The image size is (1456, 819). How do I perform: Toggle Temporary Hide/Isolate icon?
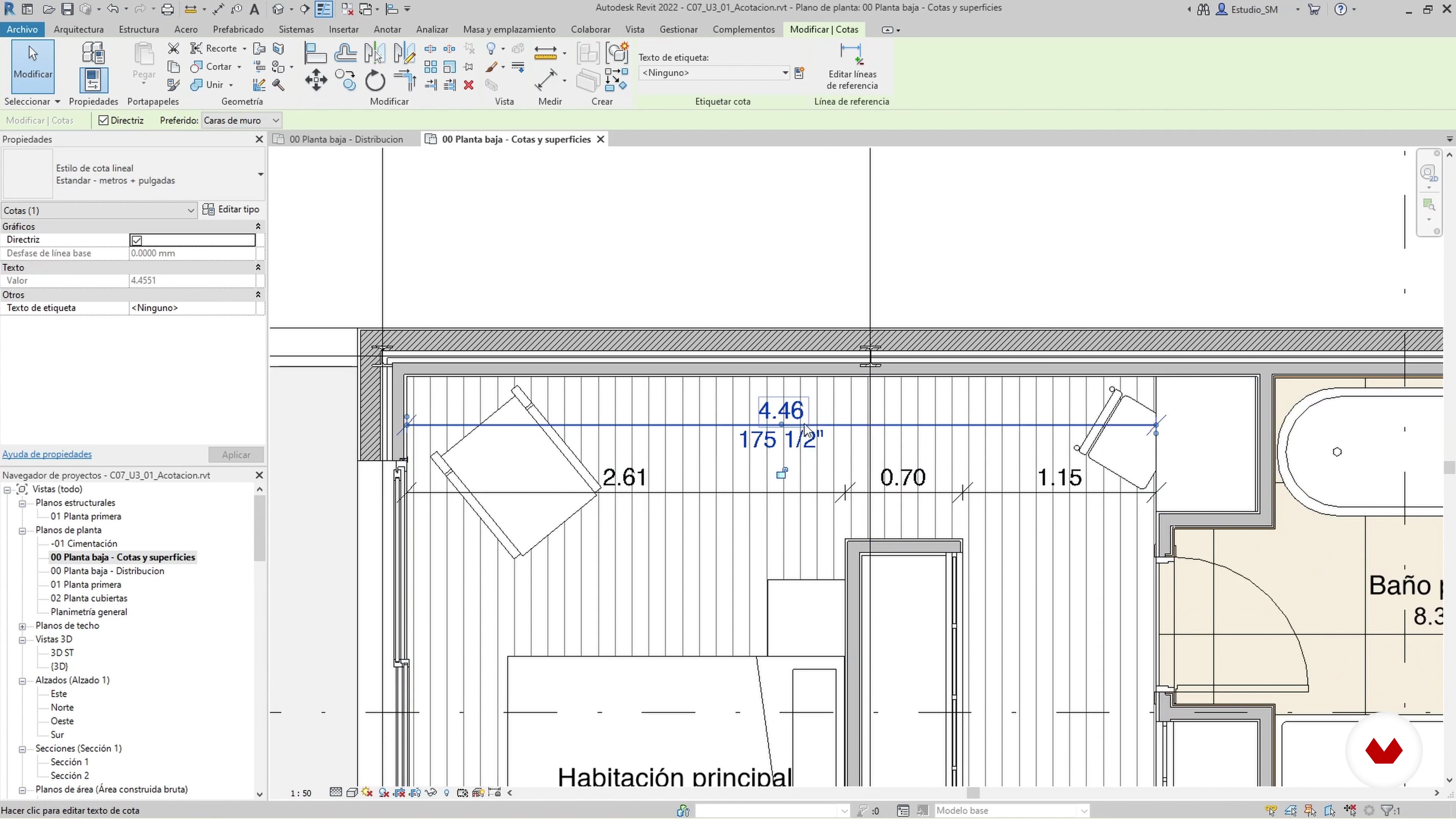point(431,793)
